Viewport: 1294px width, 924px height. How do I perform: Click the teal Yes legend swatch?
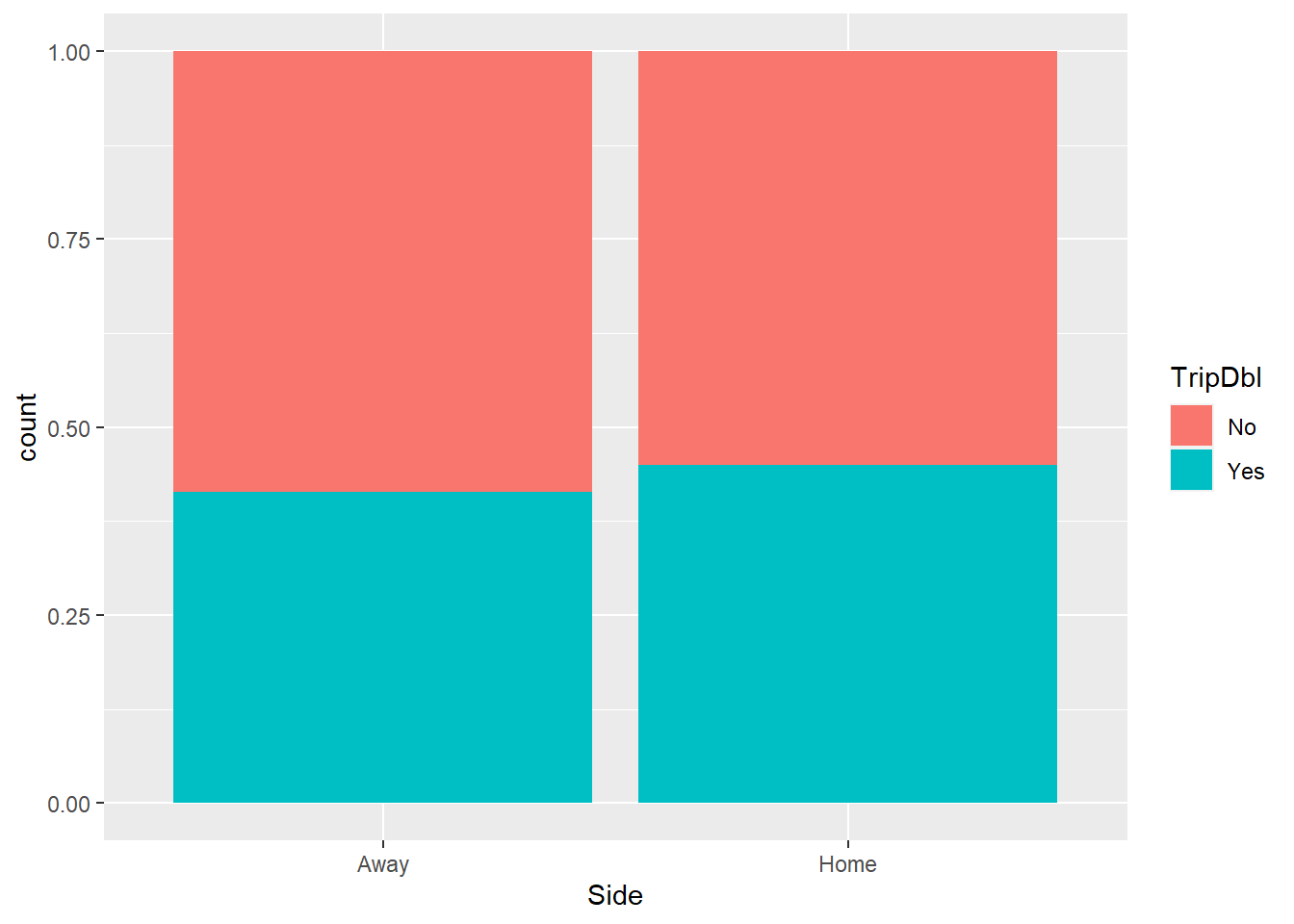[x=1191, y=470]
